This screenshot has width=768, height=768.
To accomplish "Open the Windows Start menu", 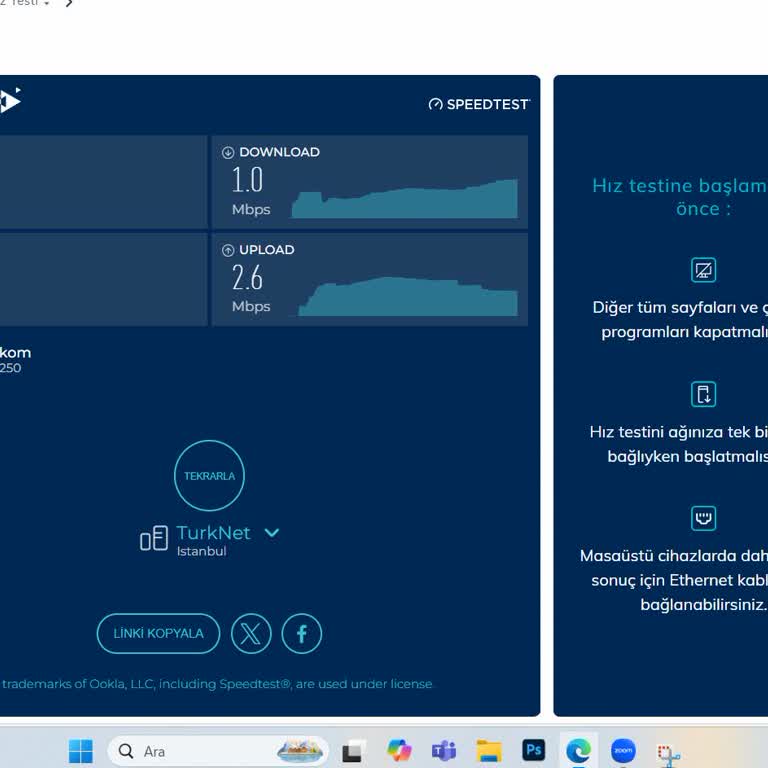I will tap(80, 751).
